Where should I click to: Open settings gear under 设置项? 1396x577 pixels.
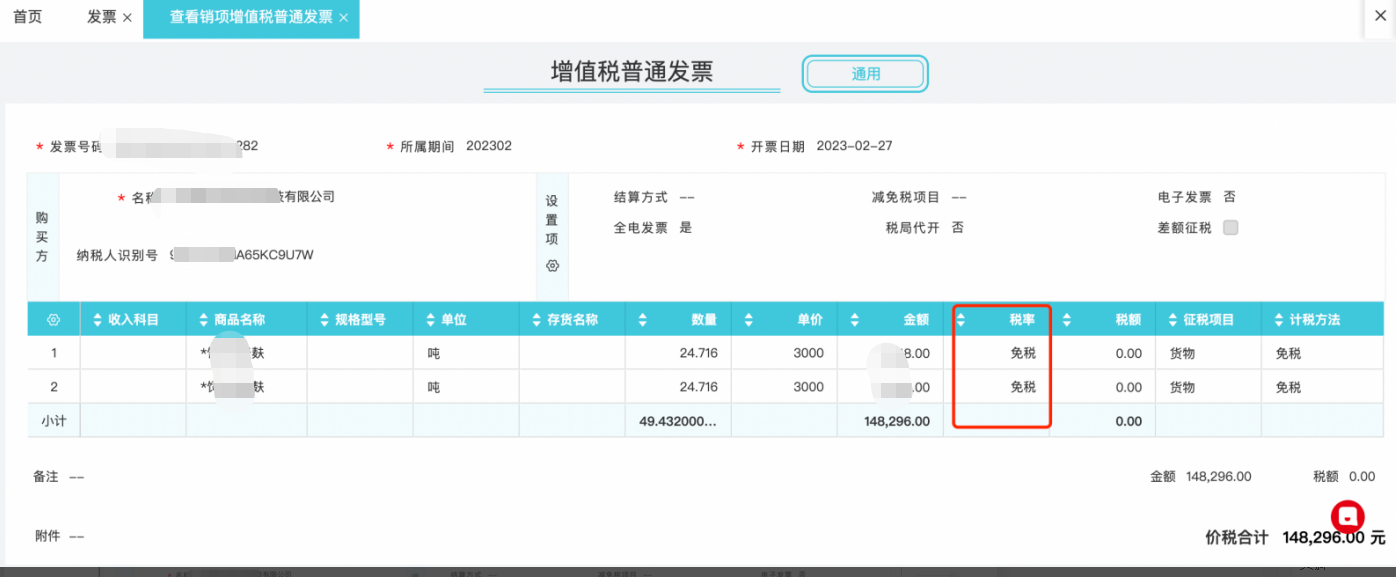click(x=552, y=266)
